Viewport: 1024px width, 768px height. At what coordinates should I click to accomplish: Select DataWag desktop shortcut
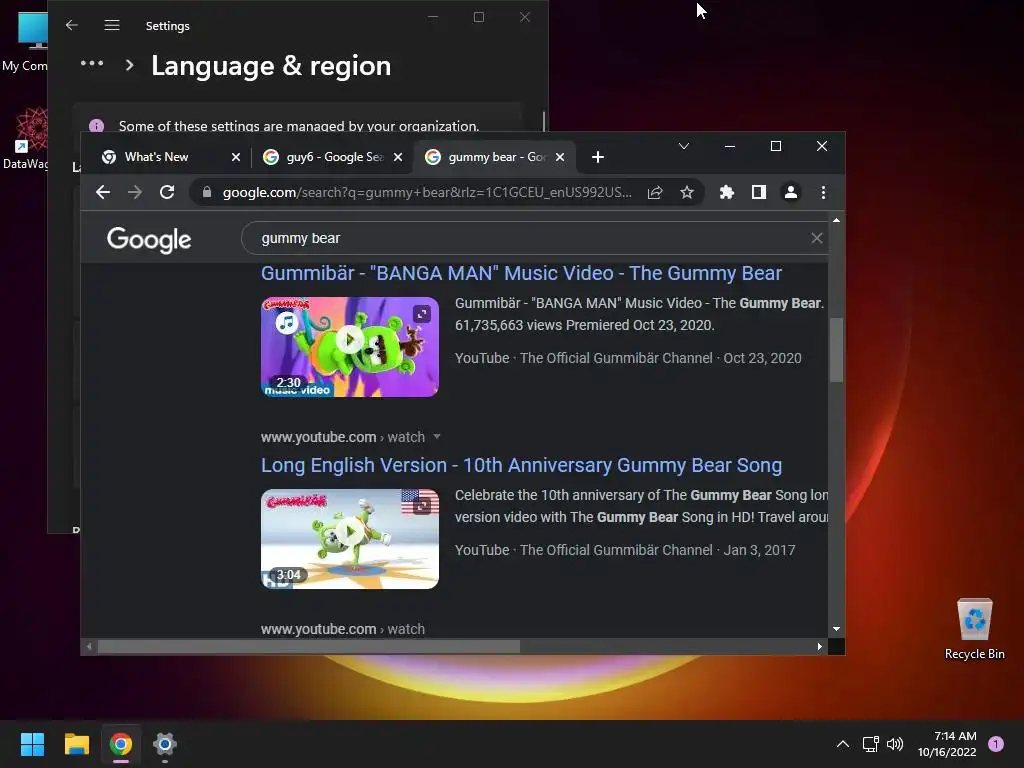(x=25, y=138)
